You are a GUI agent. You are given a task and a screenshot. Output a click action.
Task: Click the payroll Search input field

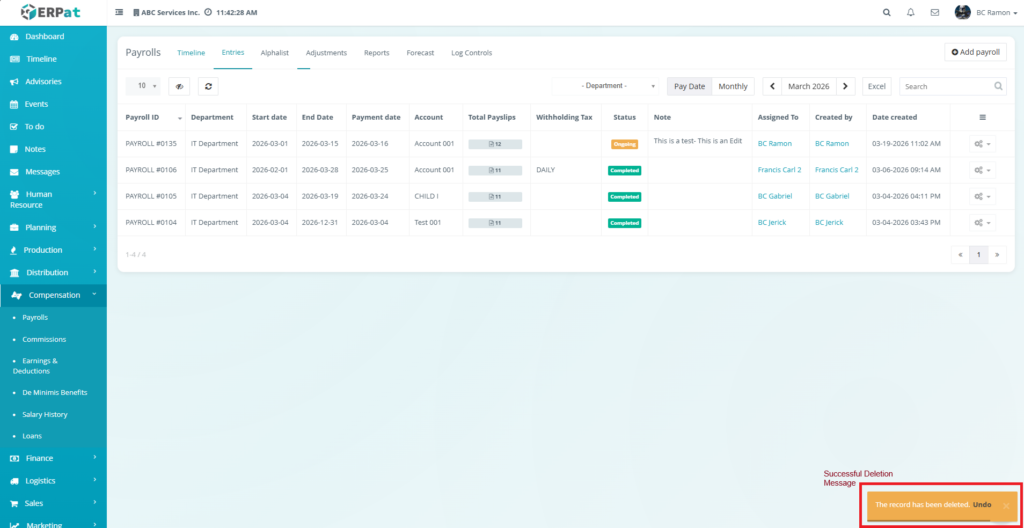947,87
